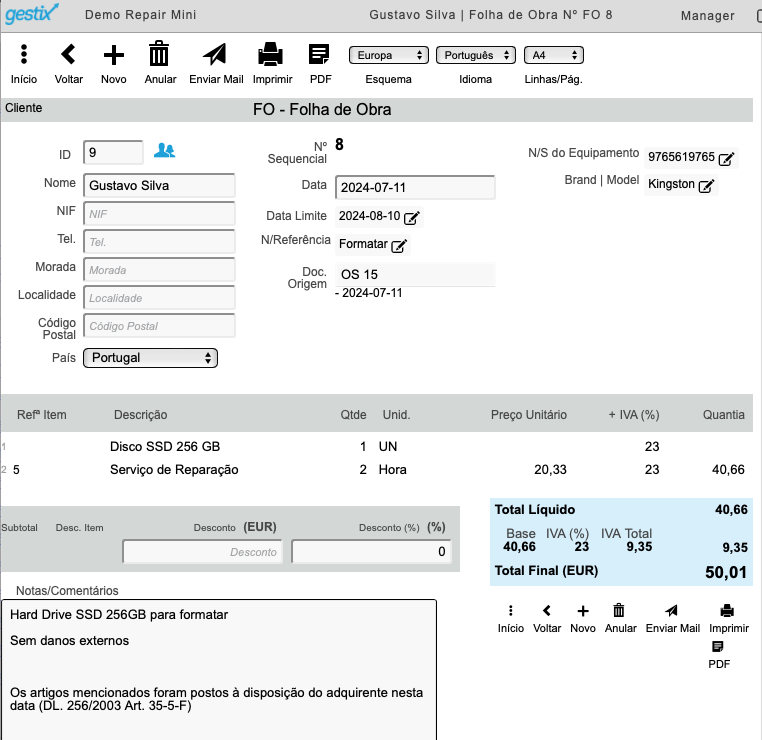
Task: Edit the Data Limite 2024-08-10 pencil icon
Action: pyautogui.click(x=412, y=218)
